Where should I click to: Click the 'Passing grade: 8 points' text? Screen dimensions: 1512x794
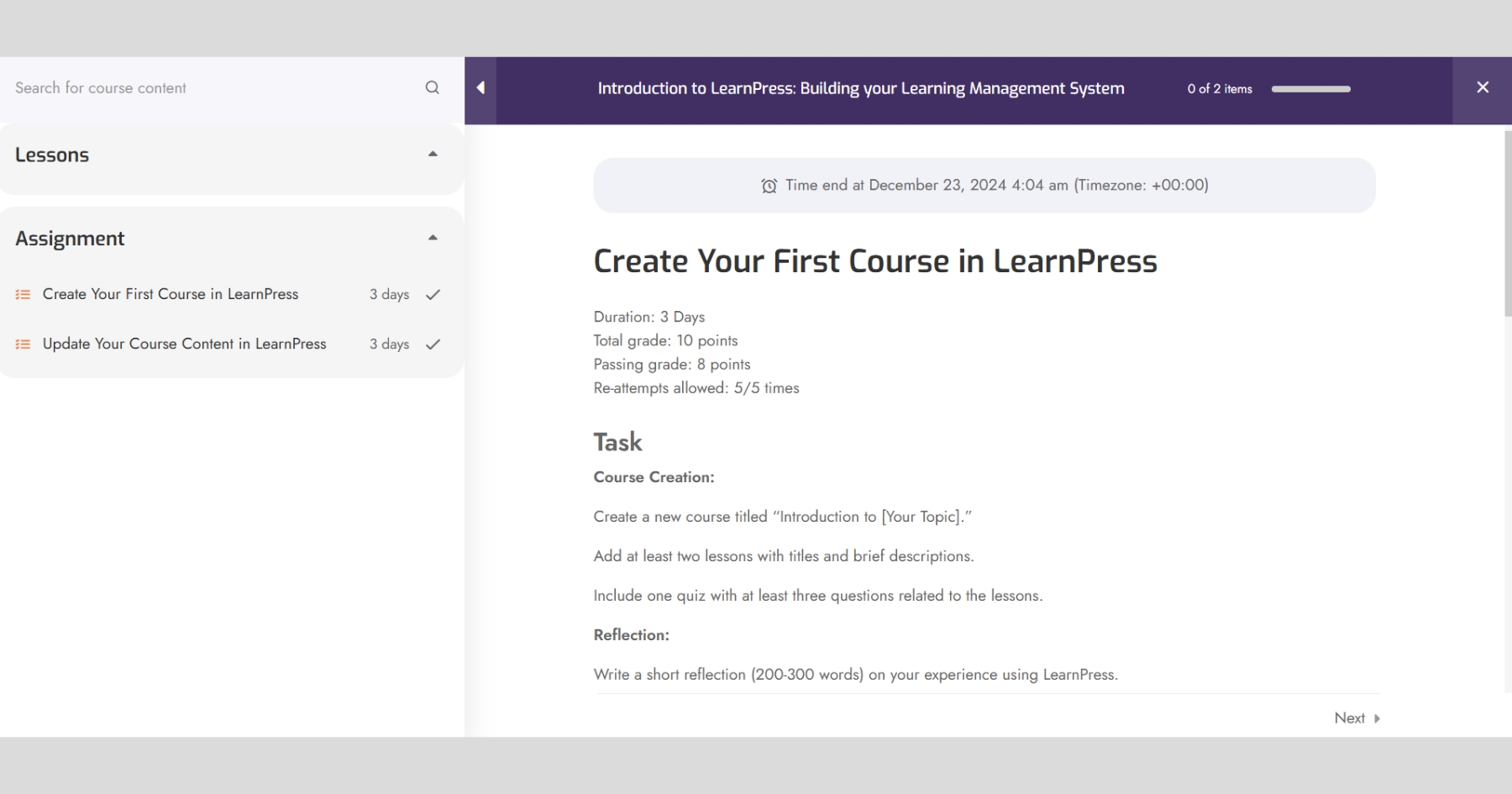(x=672, y=364)
